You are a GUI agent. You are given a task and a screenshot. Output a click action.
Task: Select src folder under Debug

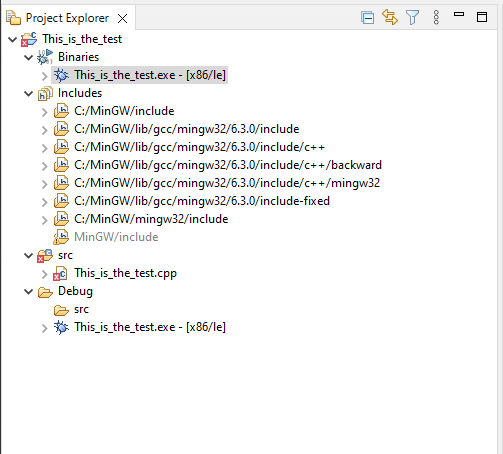[x=81, y=309]
